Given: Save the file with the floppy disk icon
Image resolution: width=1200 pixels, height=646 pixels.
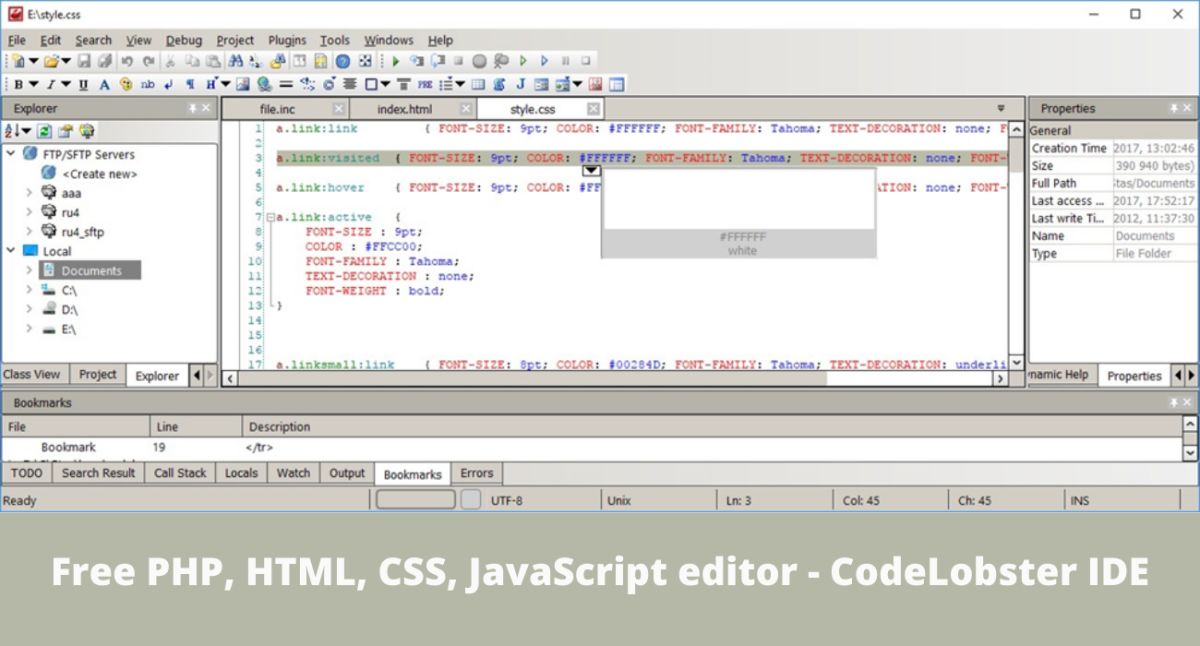Looking at the screenshot, I should pos(84,61).
